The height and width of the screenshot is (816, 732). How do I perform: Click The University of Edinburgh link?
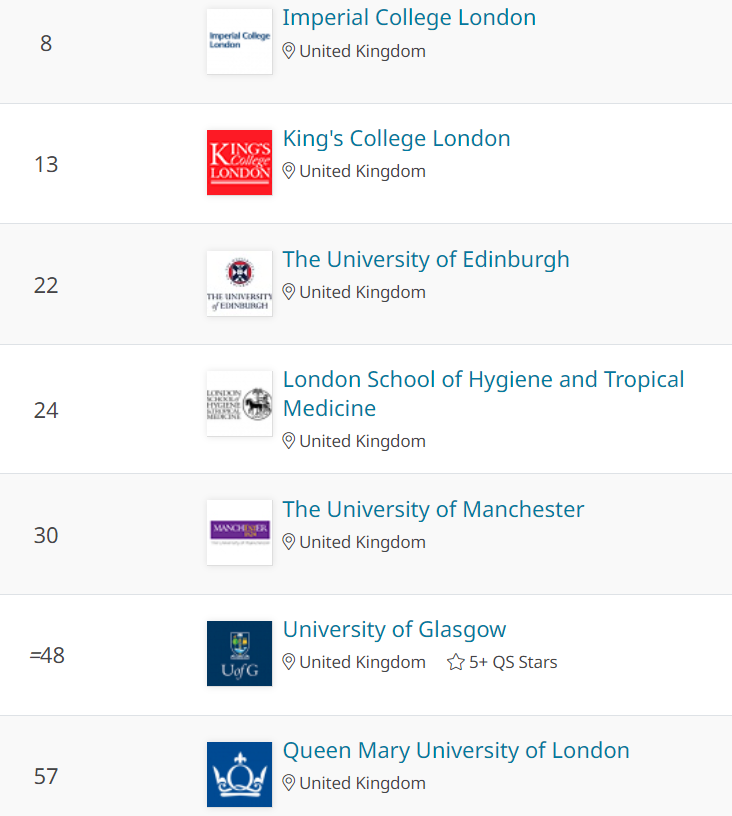tap(426, 260)
